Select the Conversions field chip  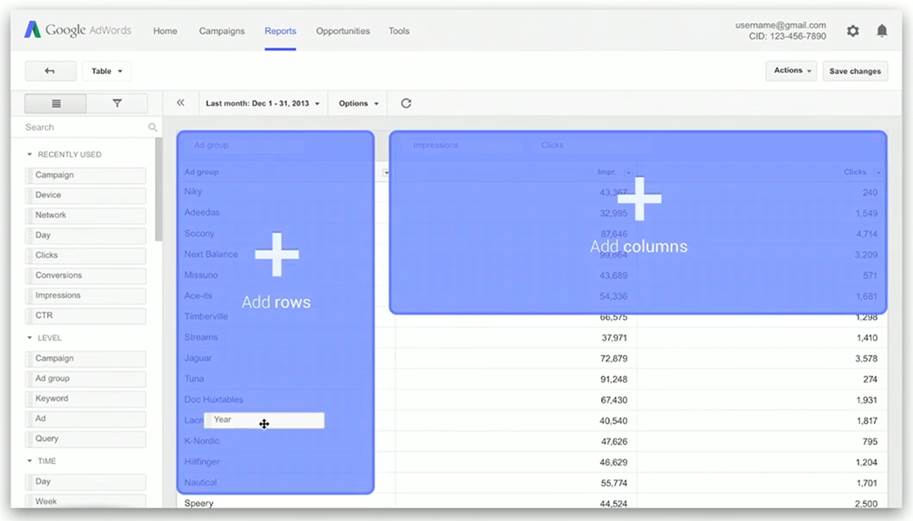86,275
